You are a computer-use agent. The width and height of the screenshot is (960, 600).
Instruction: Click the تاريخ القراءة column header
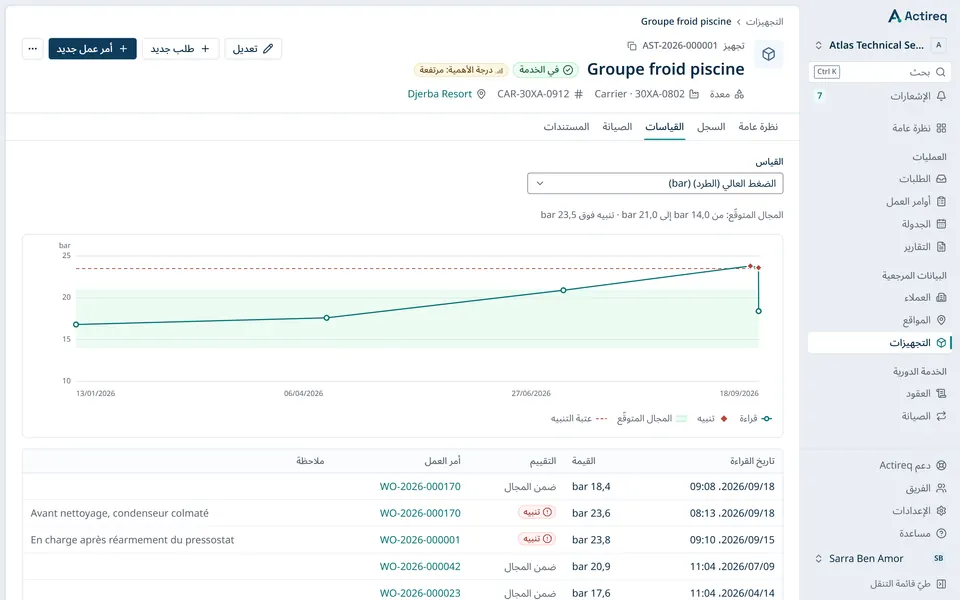[x=752, y=461]
